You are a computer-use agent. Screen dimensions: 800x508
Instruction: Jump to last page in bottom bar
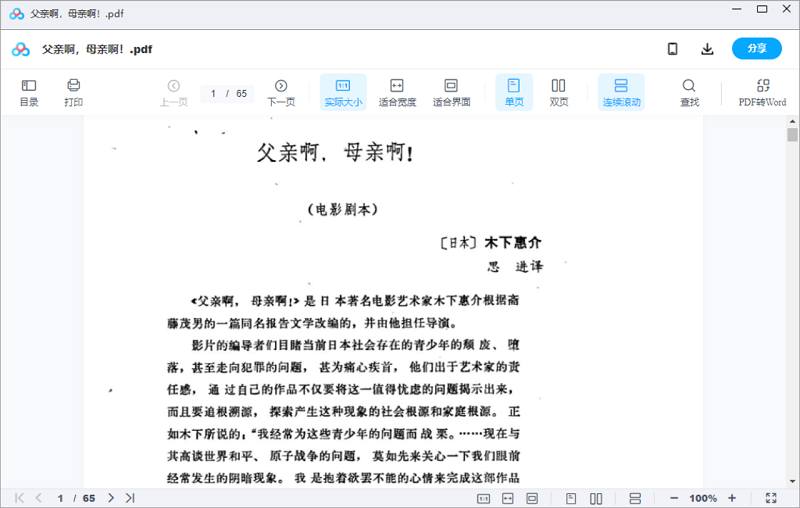click(x=130, y=498)
